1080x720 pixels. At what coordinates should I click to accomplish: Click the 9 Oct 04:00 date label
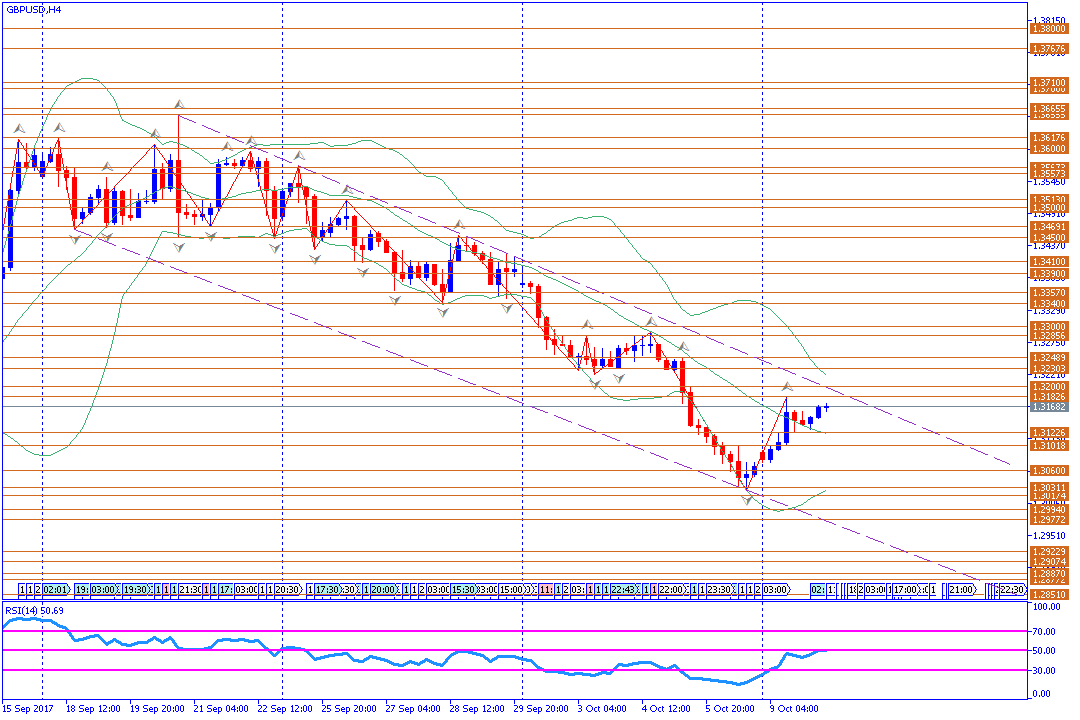point(795,708)
